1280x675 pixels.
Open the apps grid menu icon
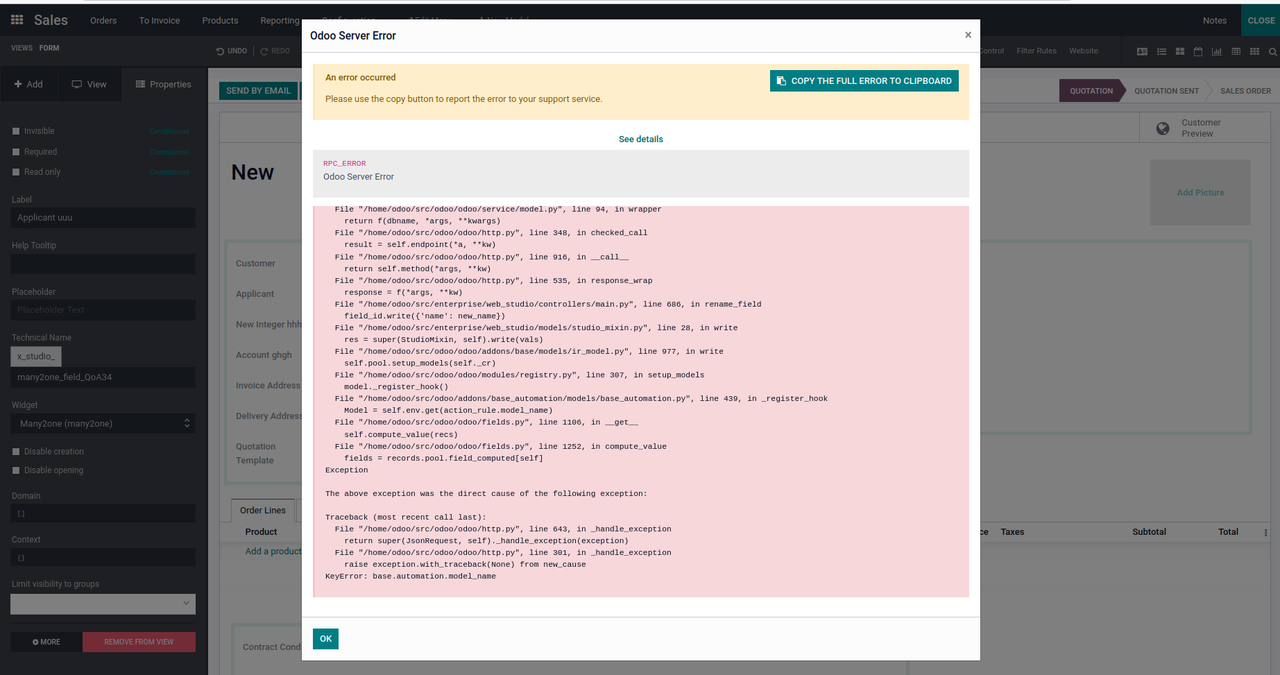point(17,20)
